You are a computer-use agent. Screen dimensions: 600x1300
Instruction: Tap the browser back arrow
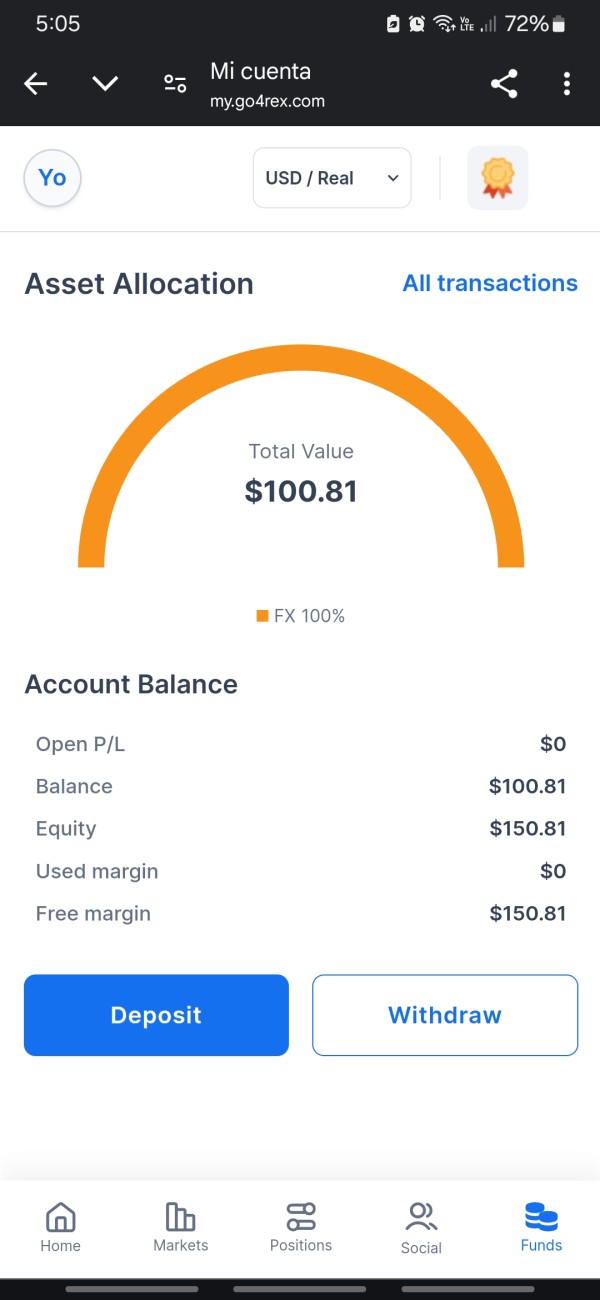tap(36, 84)
